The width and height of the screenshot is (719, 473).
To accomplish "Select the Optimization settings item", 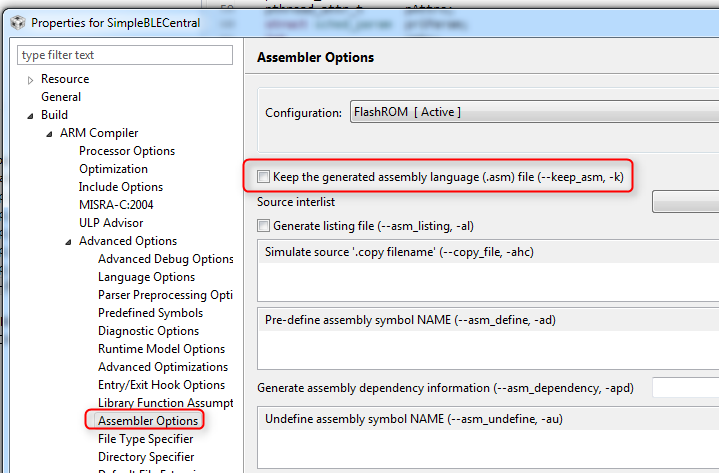I will (x=113, y=169).
